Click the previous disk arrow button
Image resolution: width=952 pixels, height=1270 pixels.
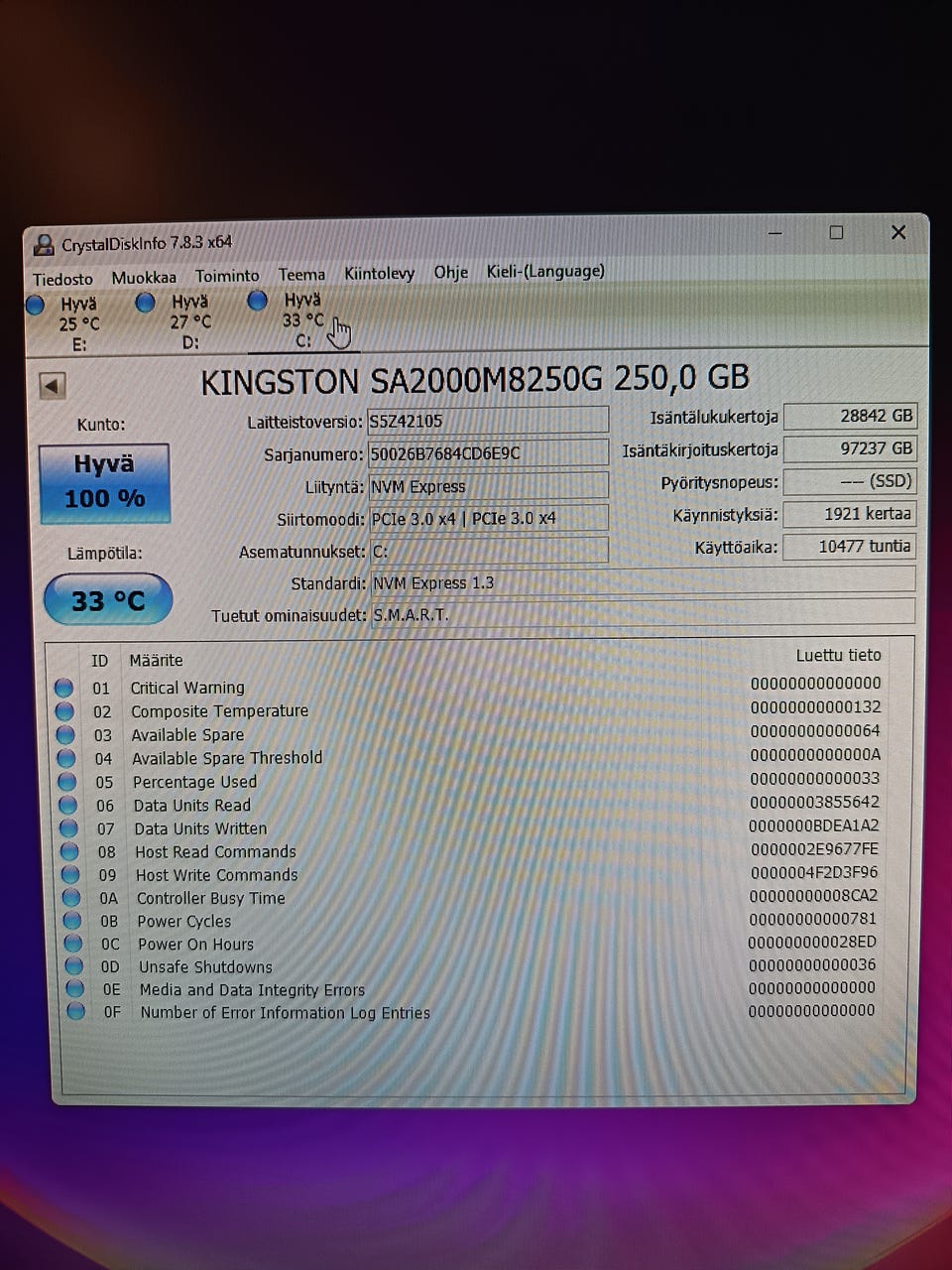(53, 385)
